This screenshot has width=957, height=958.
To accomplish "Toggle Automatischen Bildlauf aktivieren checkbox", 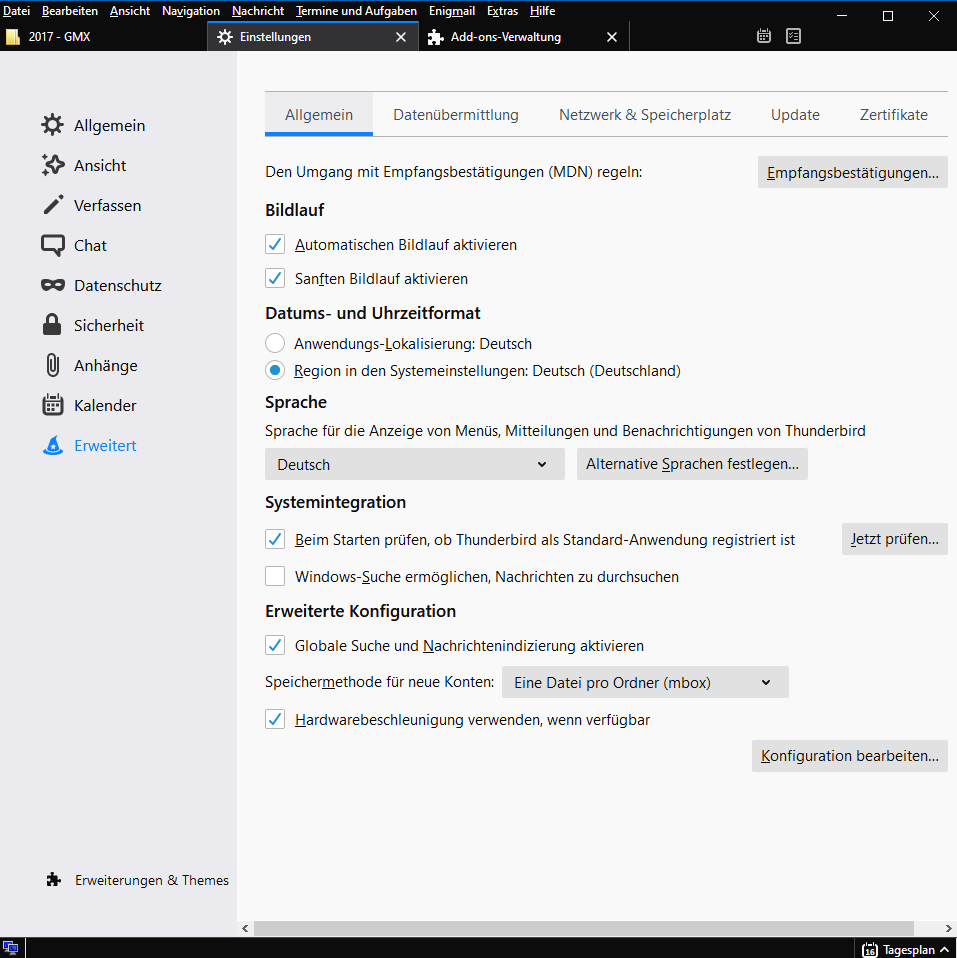I will (x=275, y=244).
